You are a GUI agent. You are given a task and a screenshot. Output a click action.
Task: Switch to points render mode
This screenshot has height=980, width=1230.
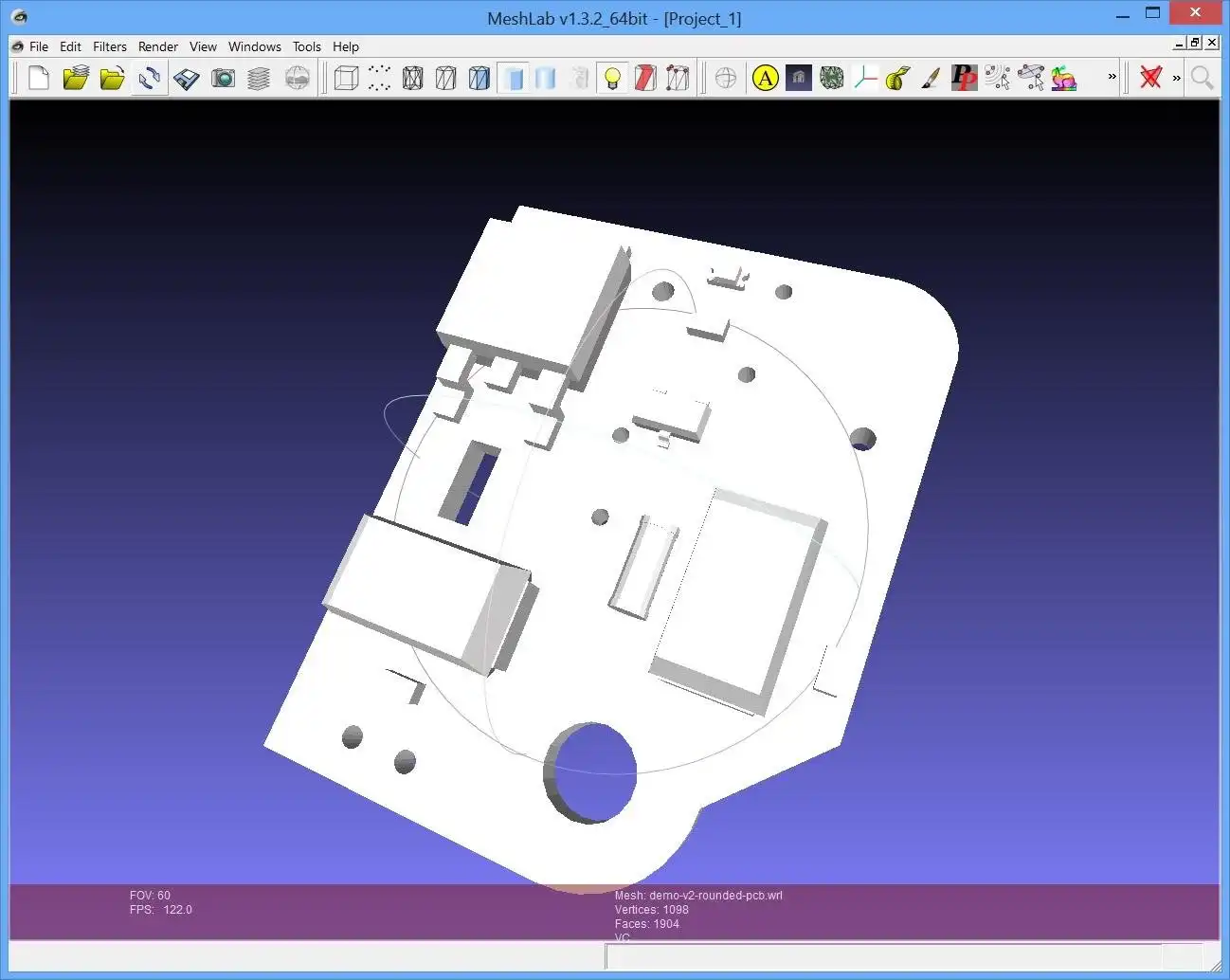(379, 78)
